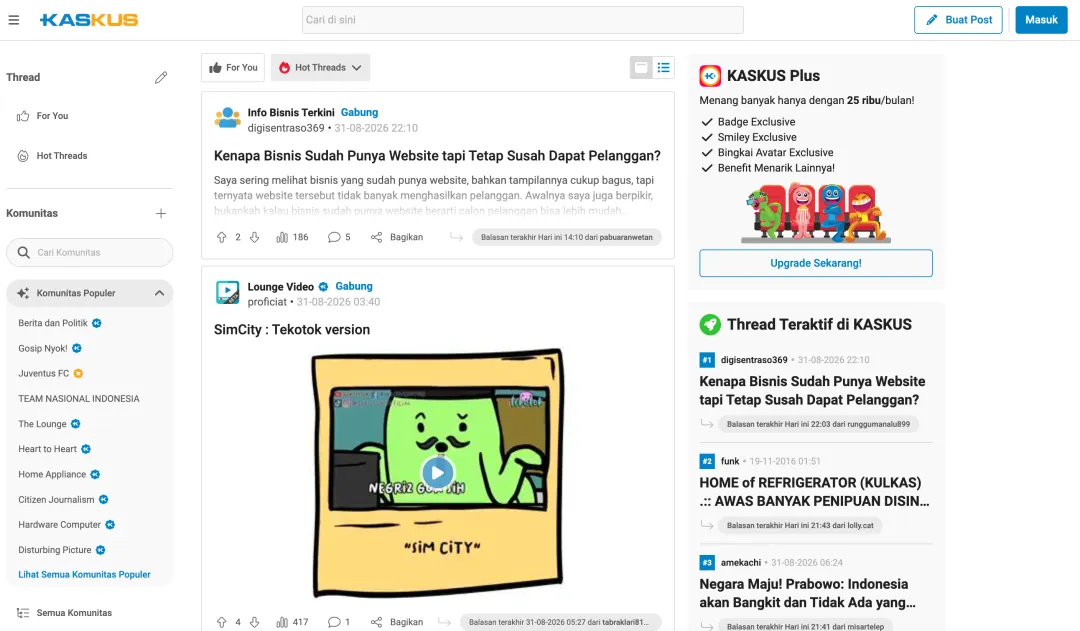This screenshot has height=631, width=1080.
Task: Downvote the SimCity Tekotok thread
Action: 254,622
